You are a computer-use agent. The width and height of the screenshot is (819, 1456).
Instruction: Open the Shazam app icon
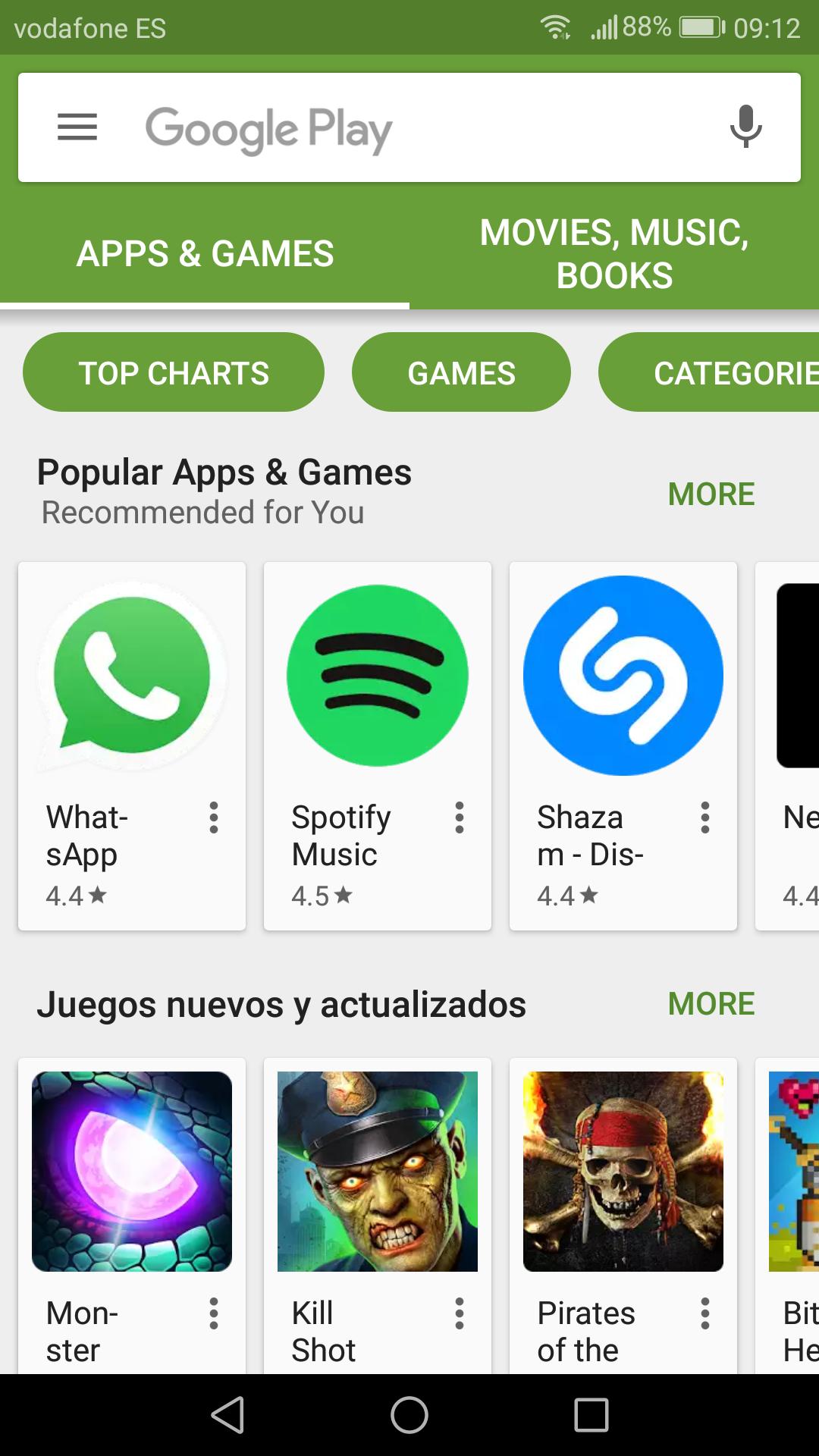click(623, 676)
